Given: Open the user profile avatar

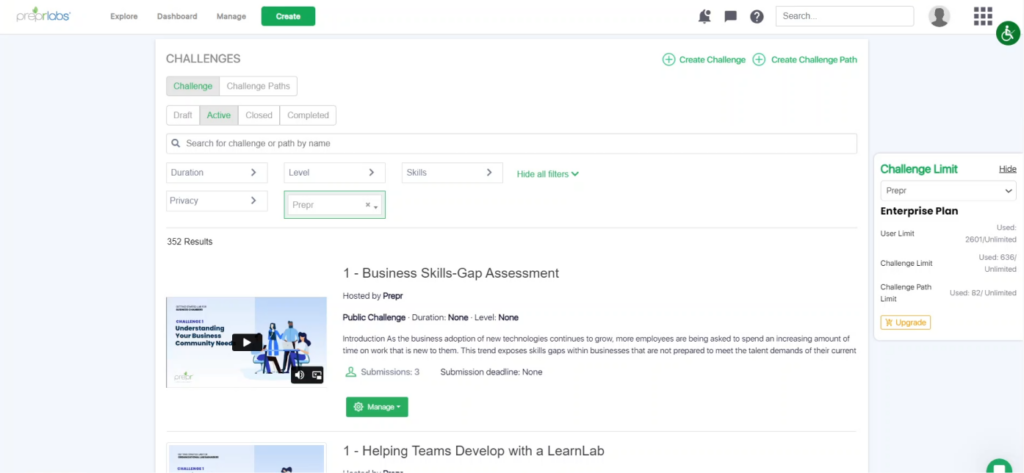Looking at the screenshot, I should point(939,16).
